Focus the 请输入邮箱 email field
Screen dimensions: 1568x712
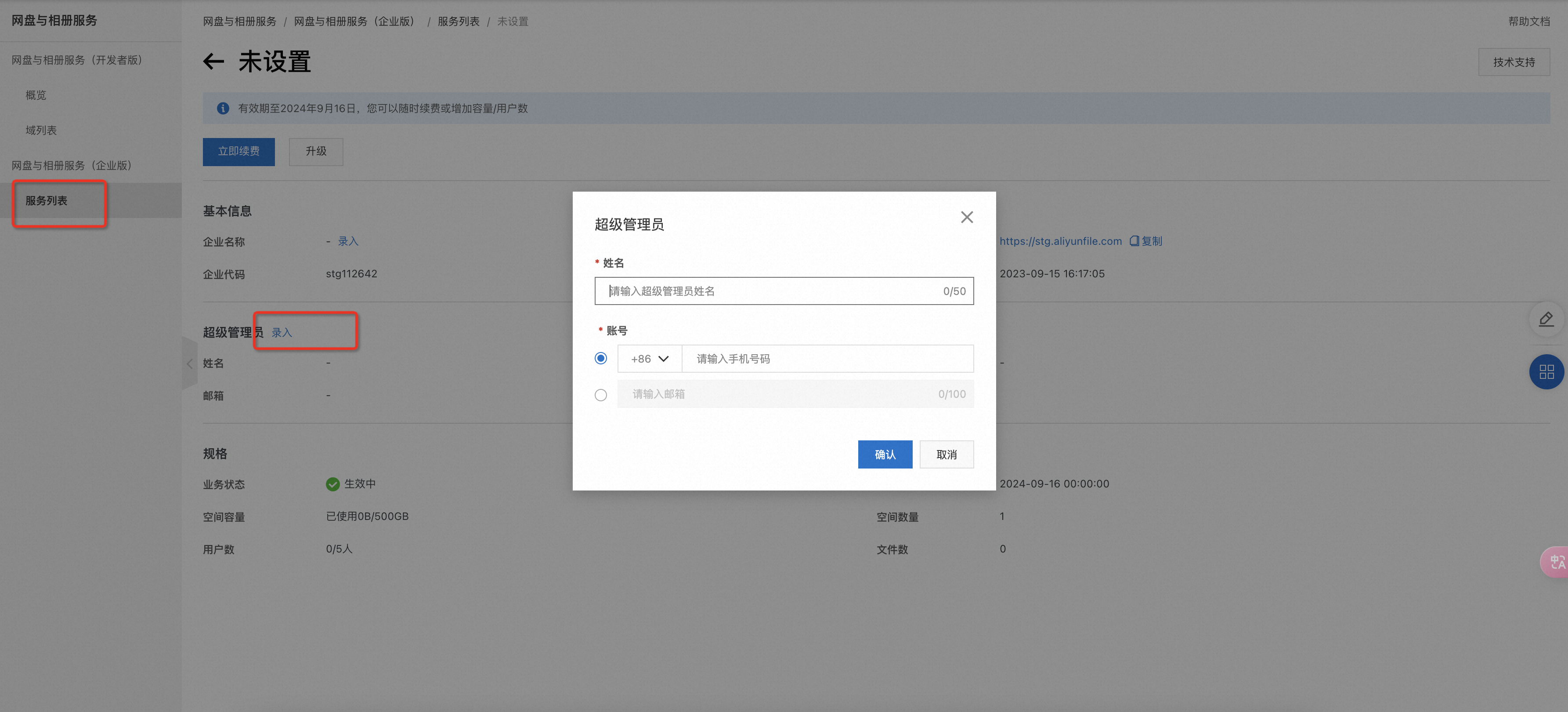point(795,394)
